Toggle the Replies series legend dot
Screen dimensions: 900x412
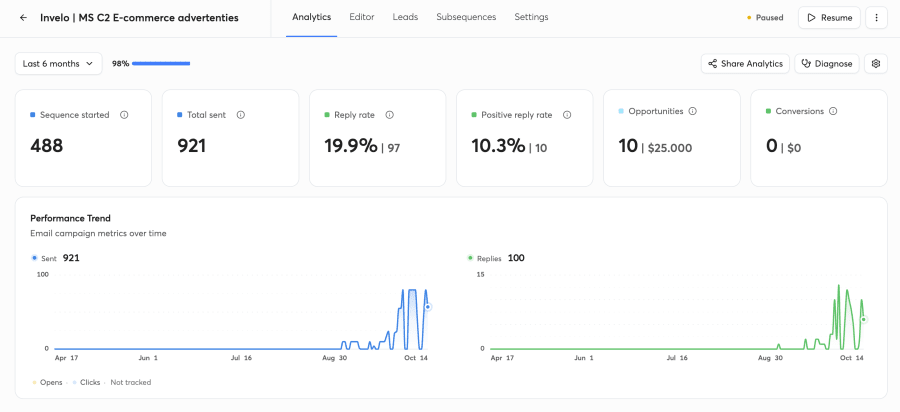(470, 258)
